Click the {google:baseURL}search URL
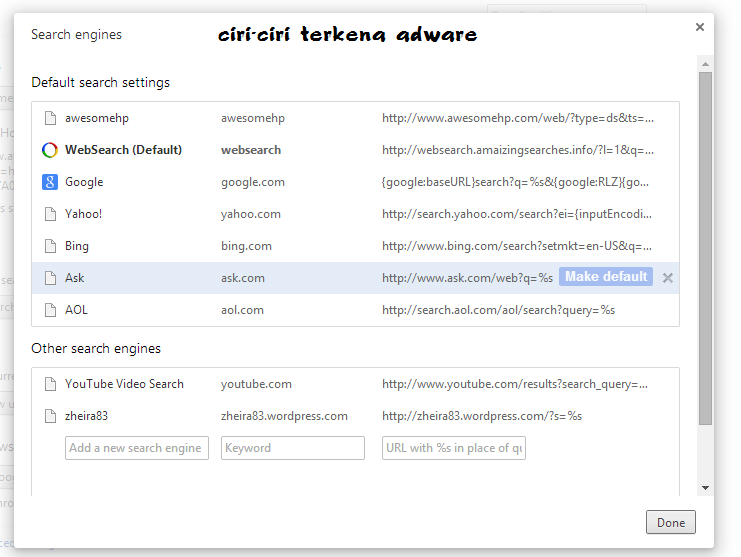This screenshot has height=557, width=741. click(515, 182)
